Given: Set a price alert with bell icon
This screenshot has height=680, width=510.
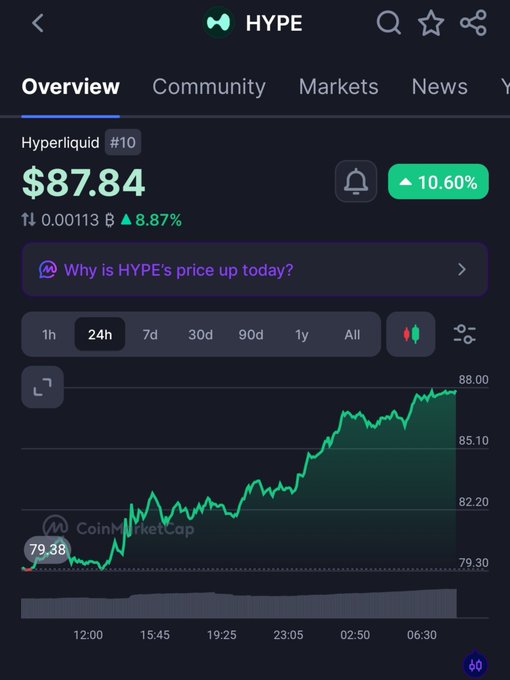Looking at the screenshot, I should (356, 181).
